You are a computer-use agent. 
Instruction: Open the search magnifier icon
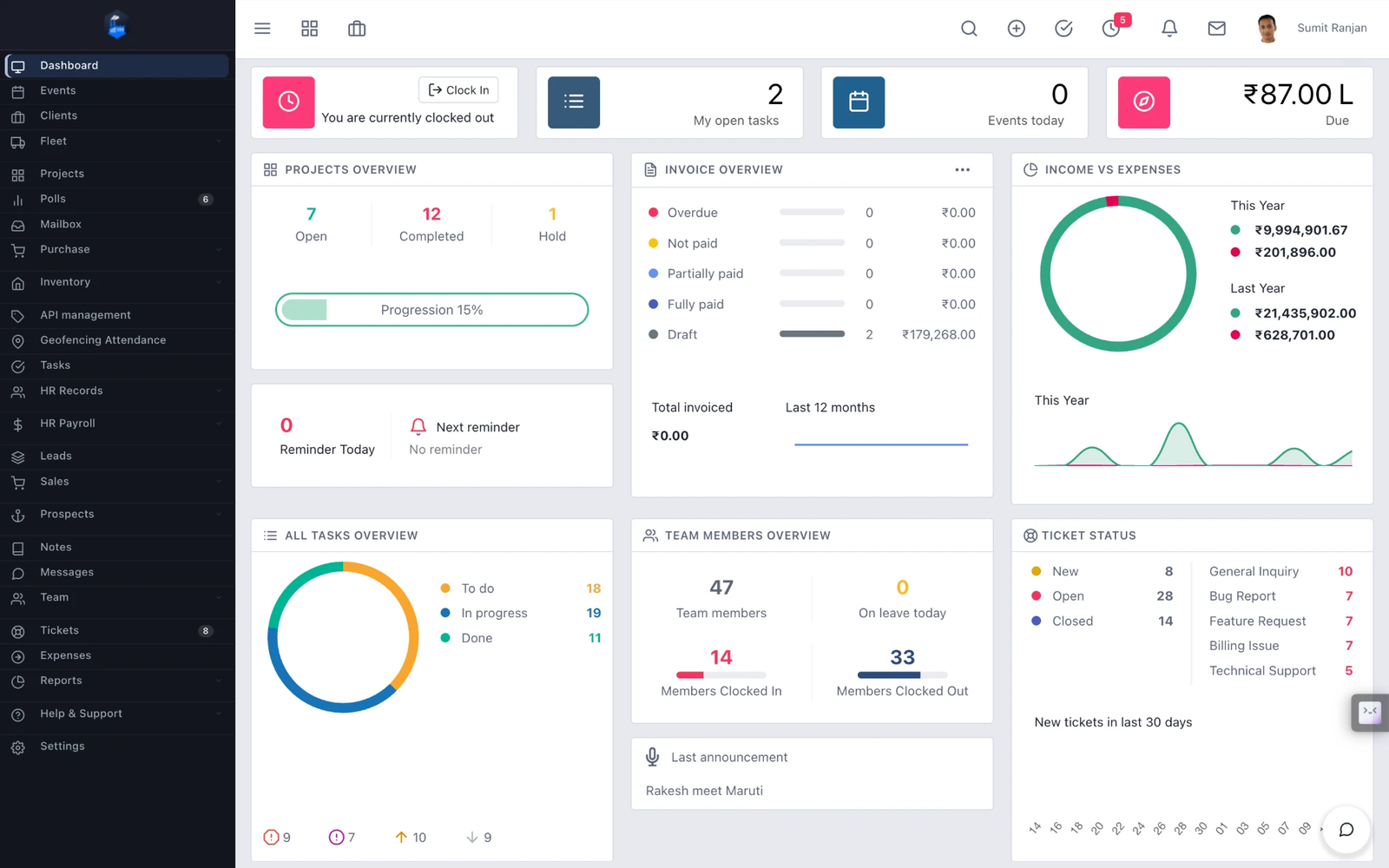(x=969, y=29)
